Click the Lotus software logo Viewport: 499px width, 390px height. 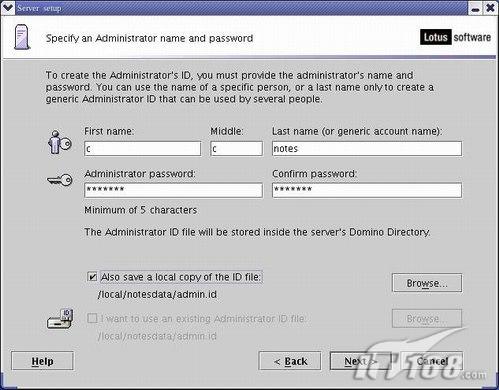(x=455, y=37)
